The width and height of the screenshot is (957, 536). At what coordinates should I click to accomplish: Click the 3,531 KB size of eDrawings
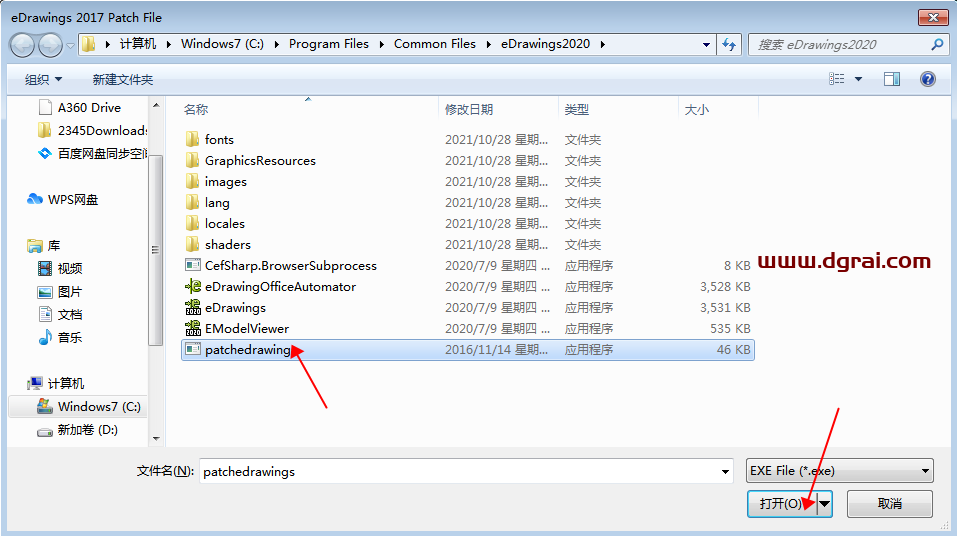pyautogui.click(x=725, y=308)
